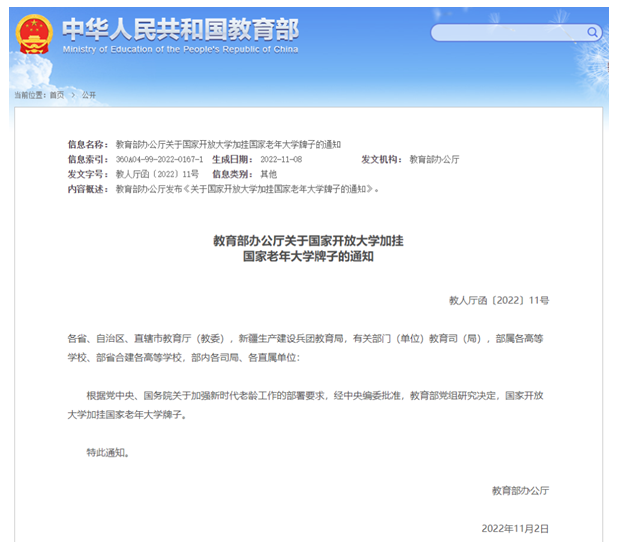The height and width of the screenshot is (545, 617).
Task: Click the breadcrumb chevron separator
Action: 73,95
